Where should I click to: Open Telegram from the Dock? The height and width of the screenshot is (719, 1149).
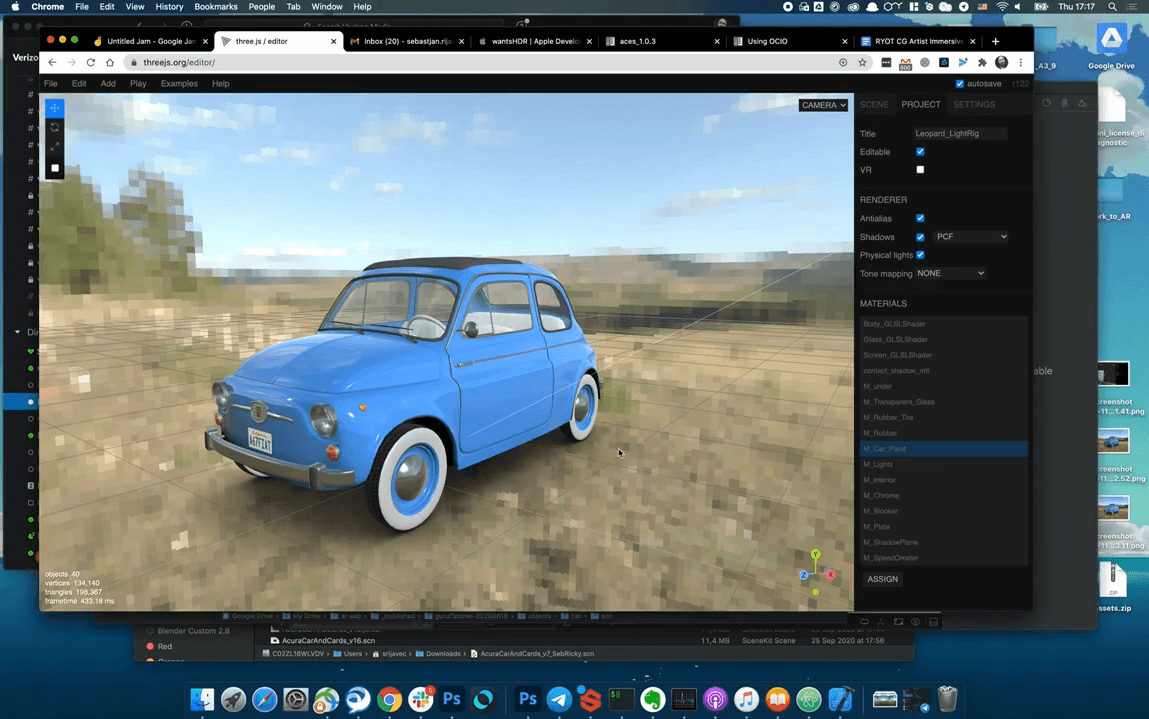pos(559,700)
